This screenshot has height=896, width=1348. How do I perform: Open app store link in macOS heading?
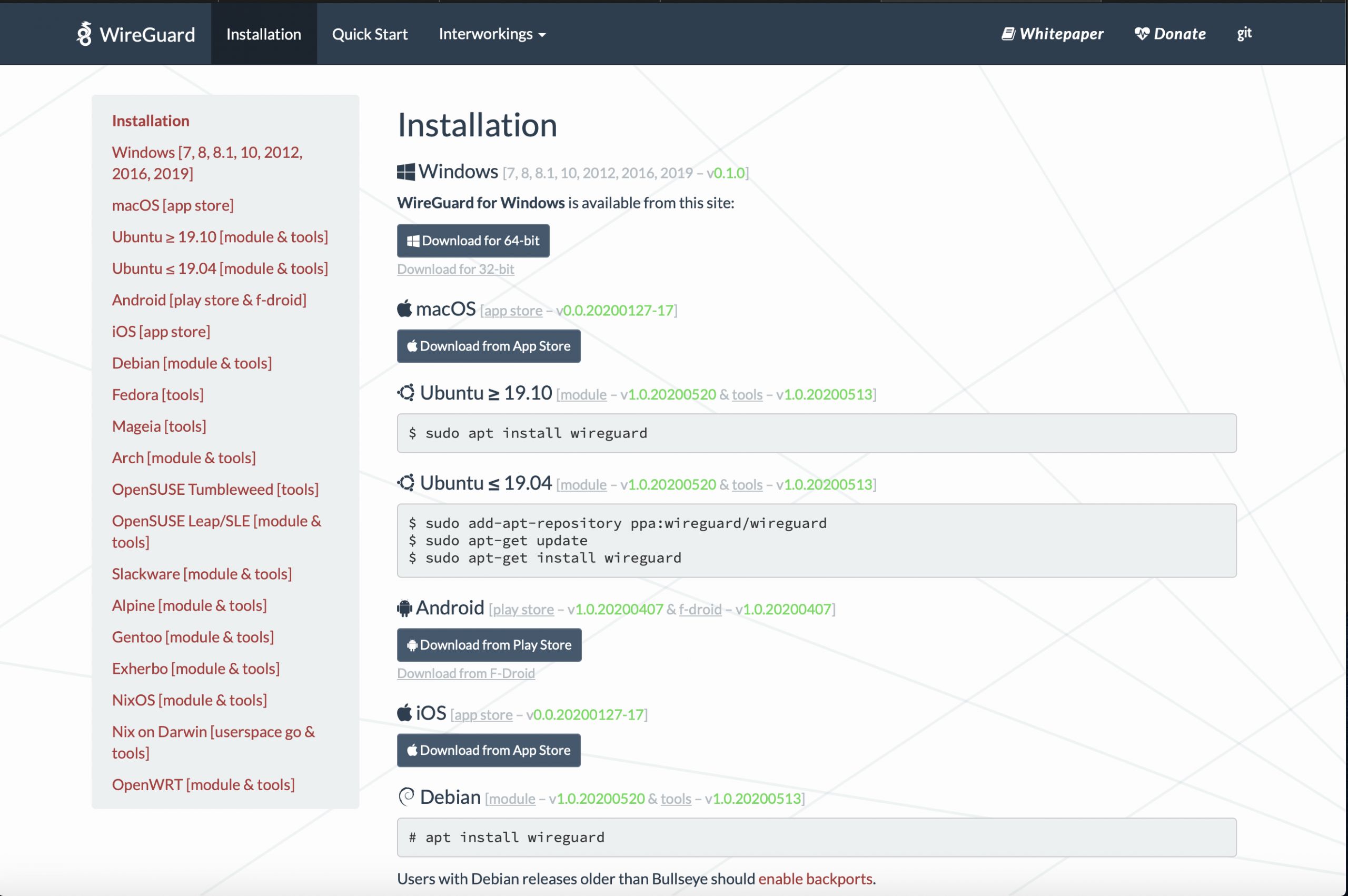point(513,310)
